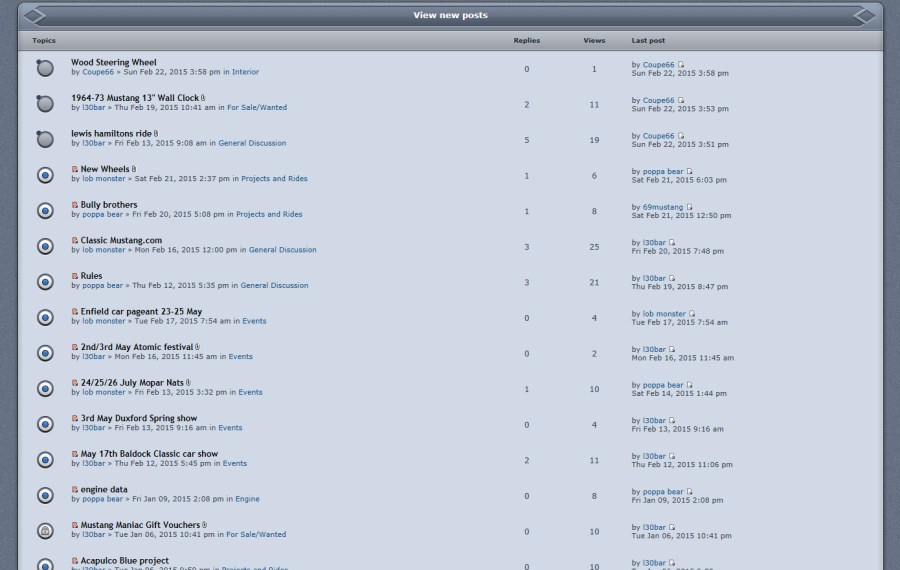The image size is (900, 570).
Task: Open the Engine forum link on engine data row
Action: pos(247,499)
